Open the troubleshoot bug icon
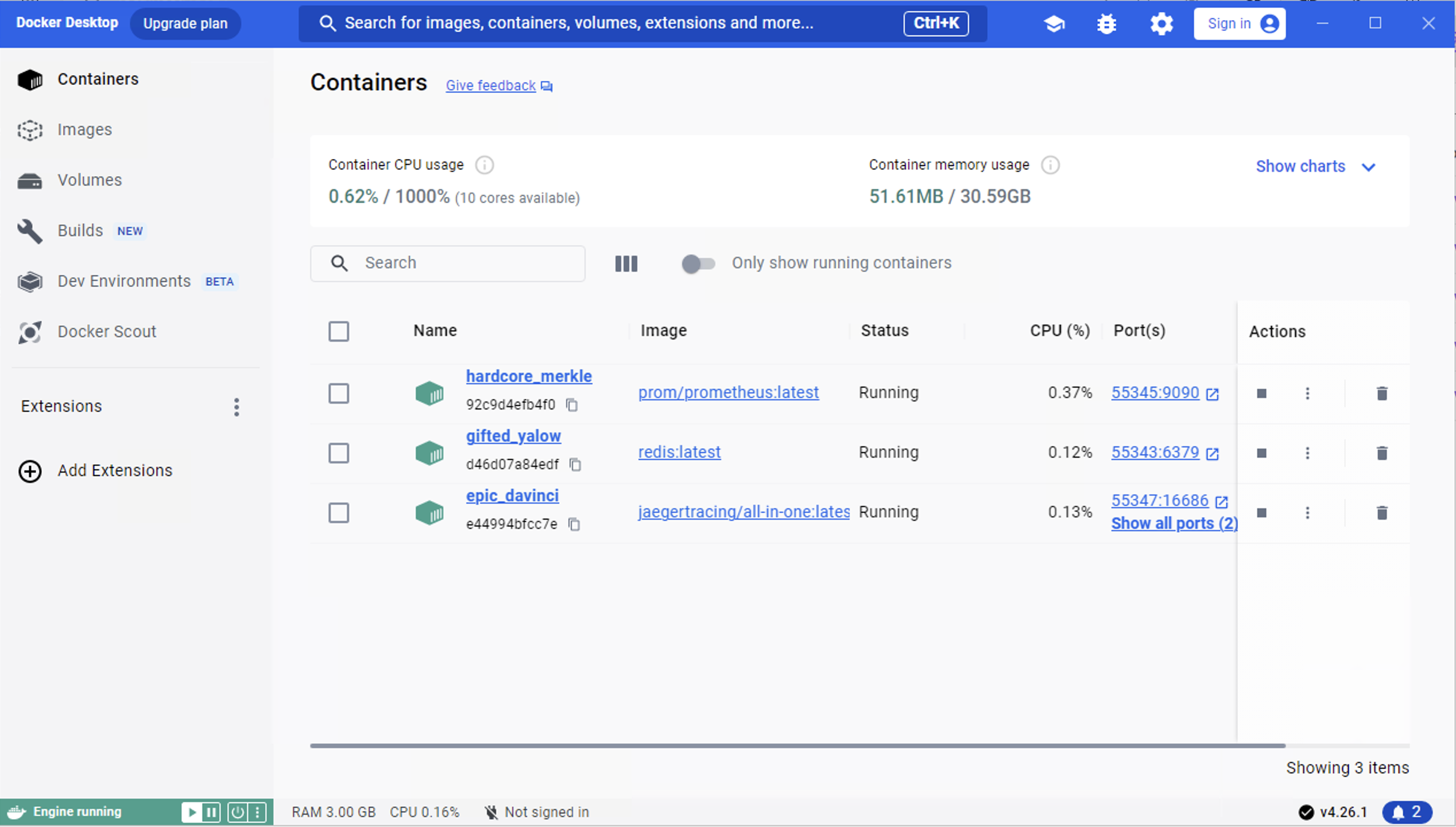Image resolution: width=1456 pixels, height=827 pixels. 1106,24
